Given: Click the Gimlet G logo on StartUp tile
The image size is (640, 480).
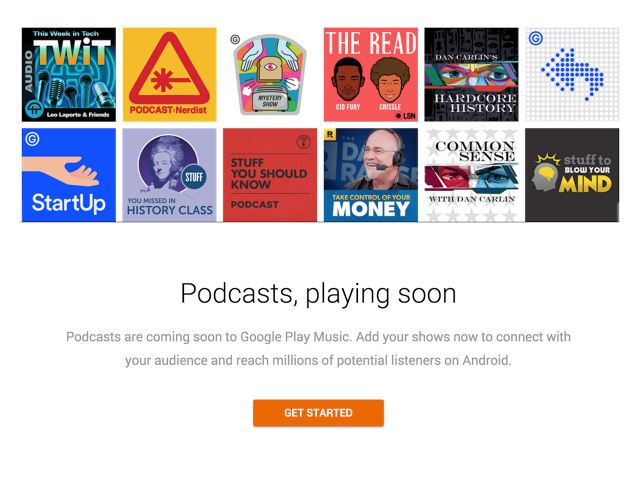Looking at the screenshot, I should [x=33, y=139].
